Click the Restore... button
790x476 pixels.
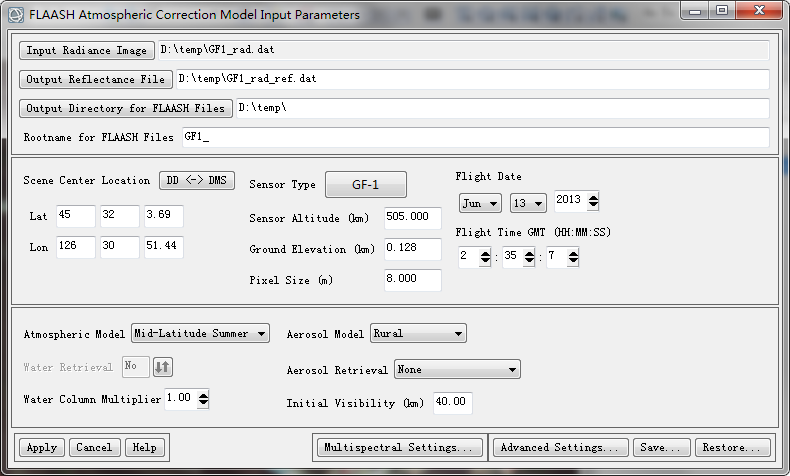click(733, 447)
